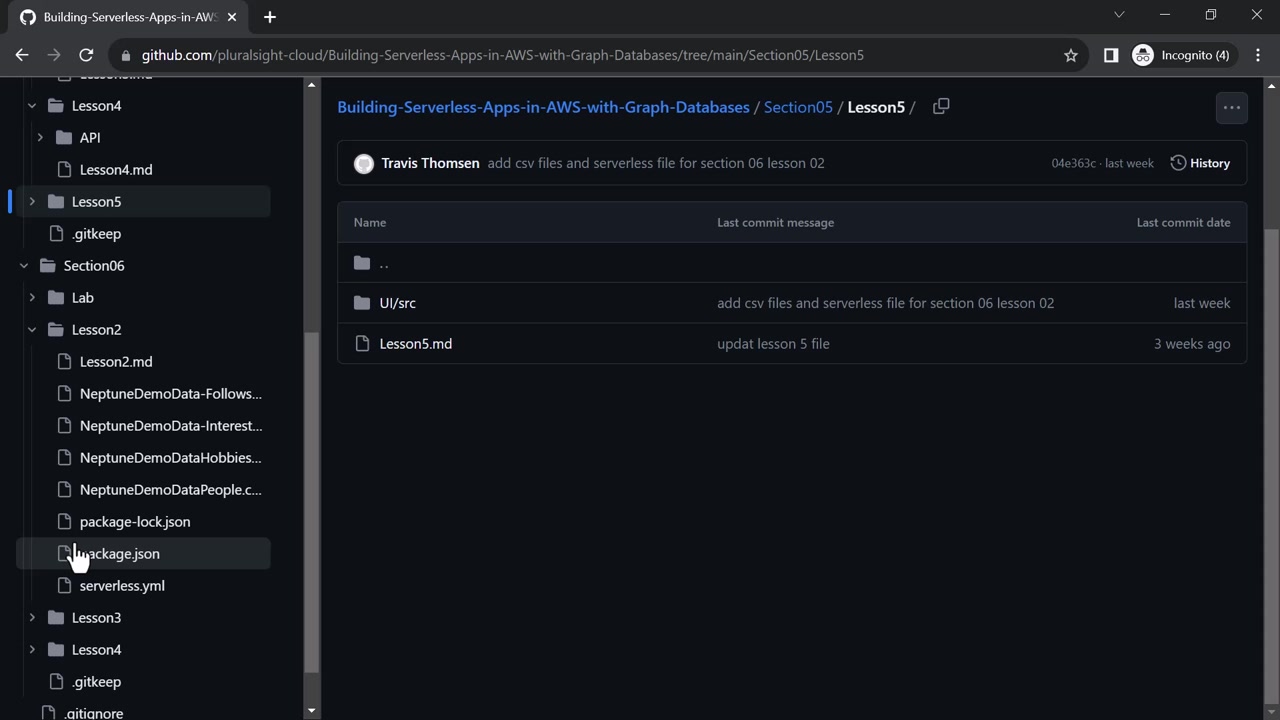1280x720 pixels.
Task: Expand the Lab folder
Action: (x=32, y=298)
